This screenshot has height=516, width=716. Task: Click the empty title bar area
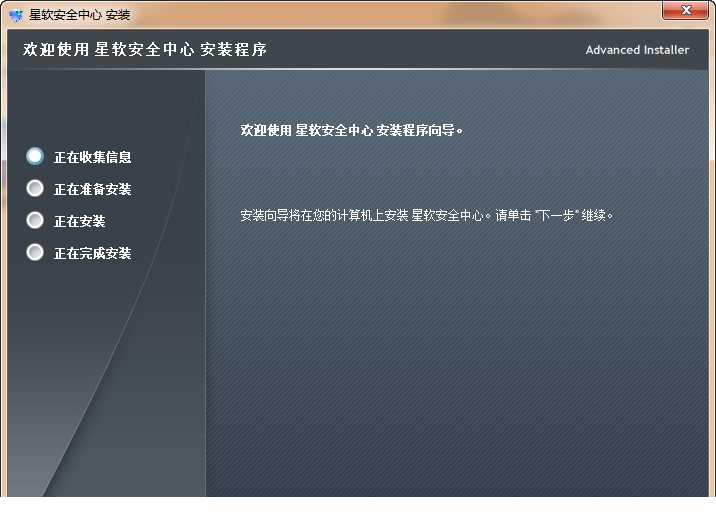380,15
